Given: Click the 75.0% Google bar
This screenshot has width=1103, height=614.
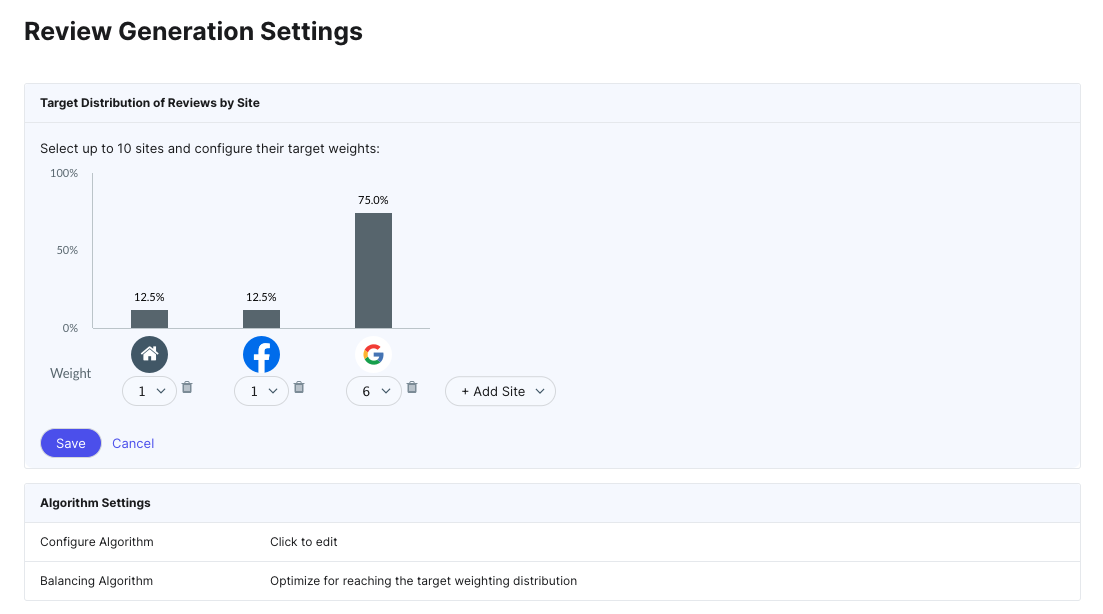Looking at the screenshot, I should (373, 270).
